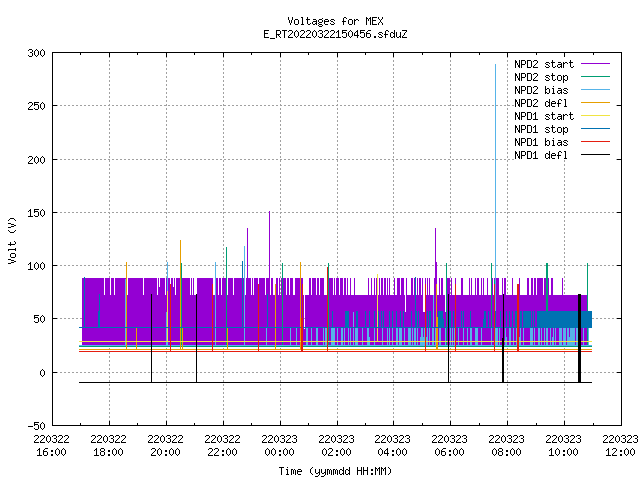Click the 'NPD1 bias' legend label
This screenshot has height=480, width=640.
click(x=541, y=142)
